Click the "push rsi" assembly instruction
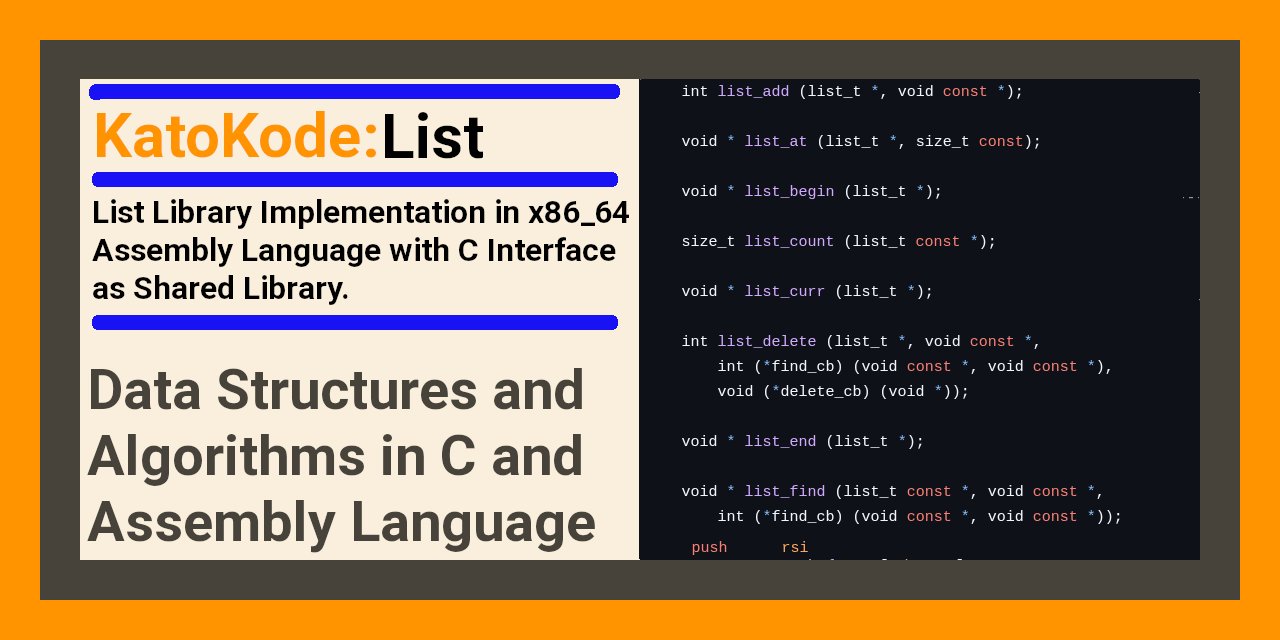Screen dimensions: 1280x640 pyautogui.click(x=750, y=548)
